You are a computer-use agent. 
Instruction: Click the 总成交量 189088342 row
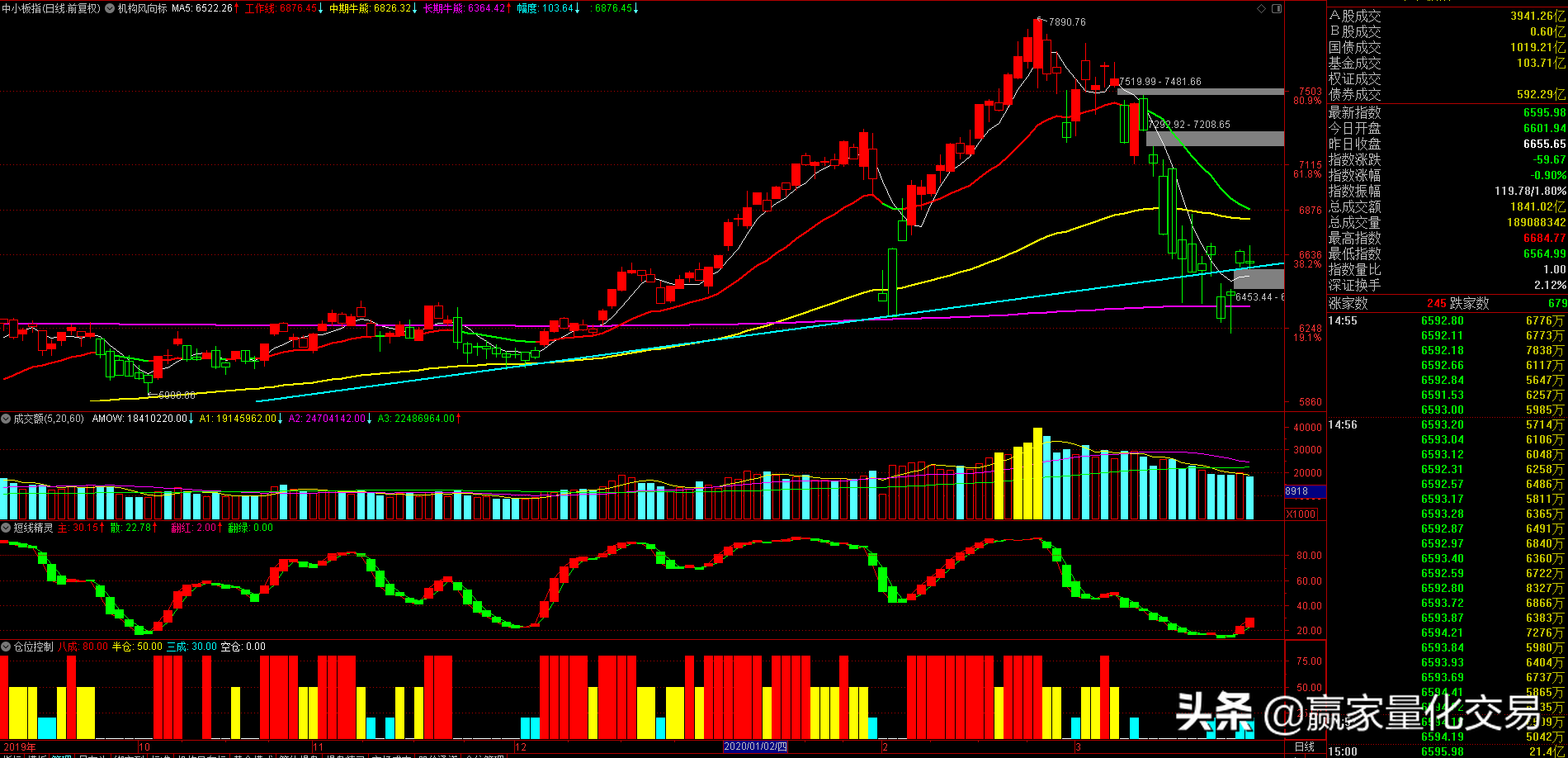1447,222
